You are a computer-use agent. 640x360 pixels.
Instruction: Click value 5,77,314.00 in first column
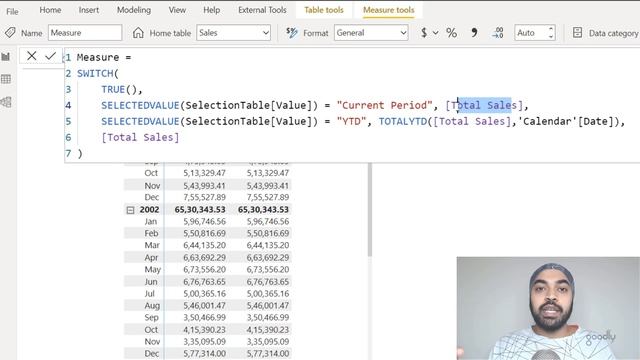tap(204, 353)
